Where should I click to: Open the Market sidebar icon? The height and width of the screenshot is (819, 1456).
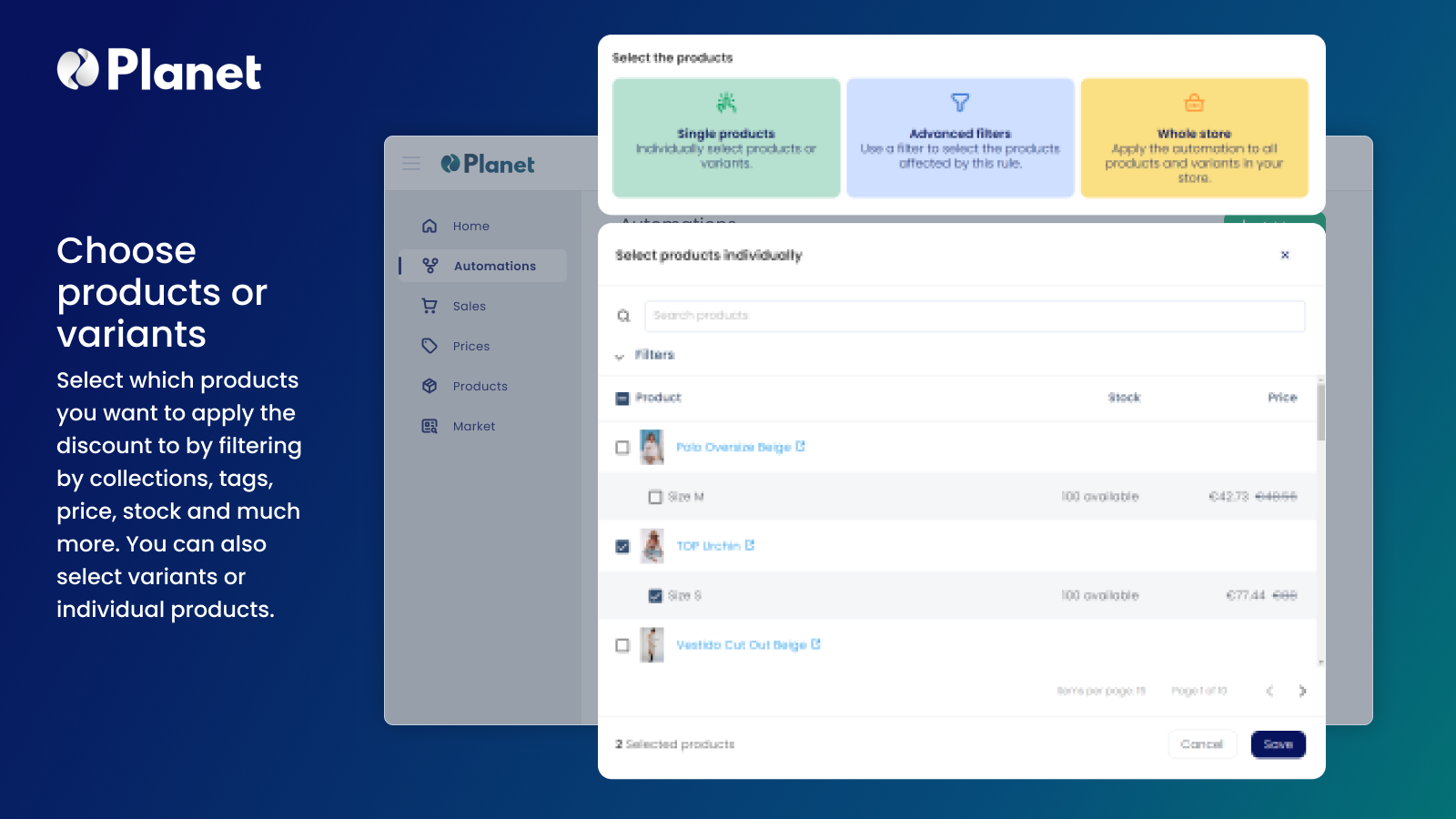(429, 426)
